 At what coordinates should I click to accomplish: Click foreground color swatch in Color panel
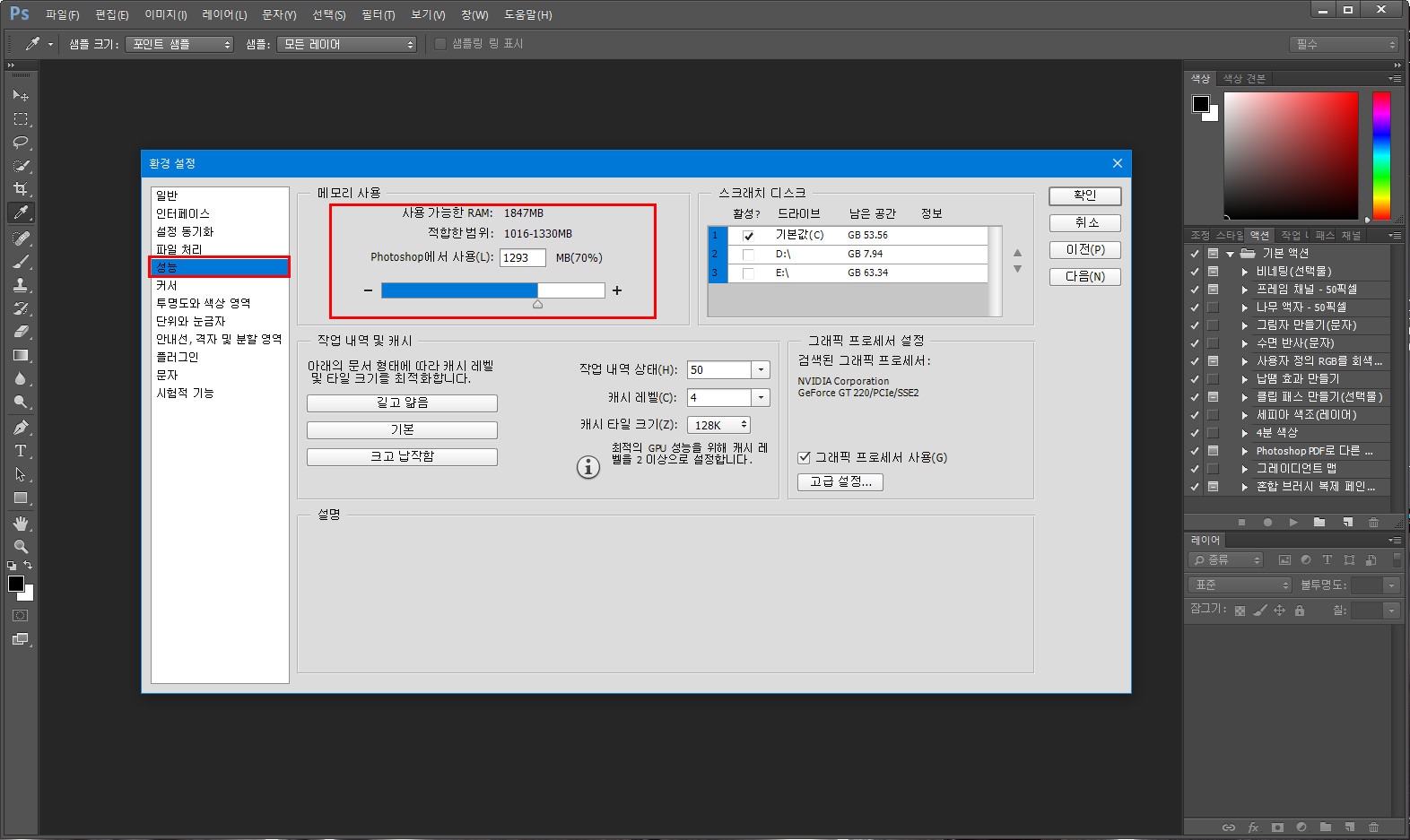pos(1200,103)
